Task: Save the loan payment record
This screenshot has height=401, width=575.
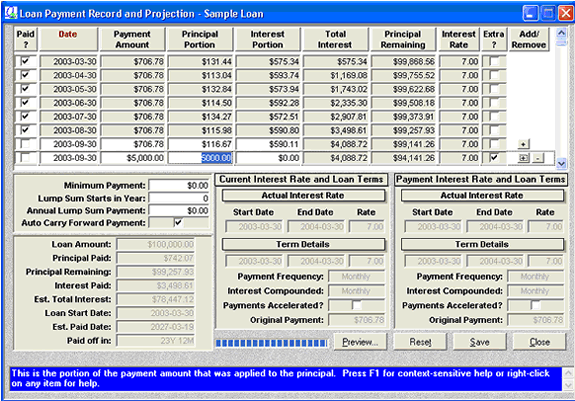Action: [480, 342]
